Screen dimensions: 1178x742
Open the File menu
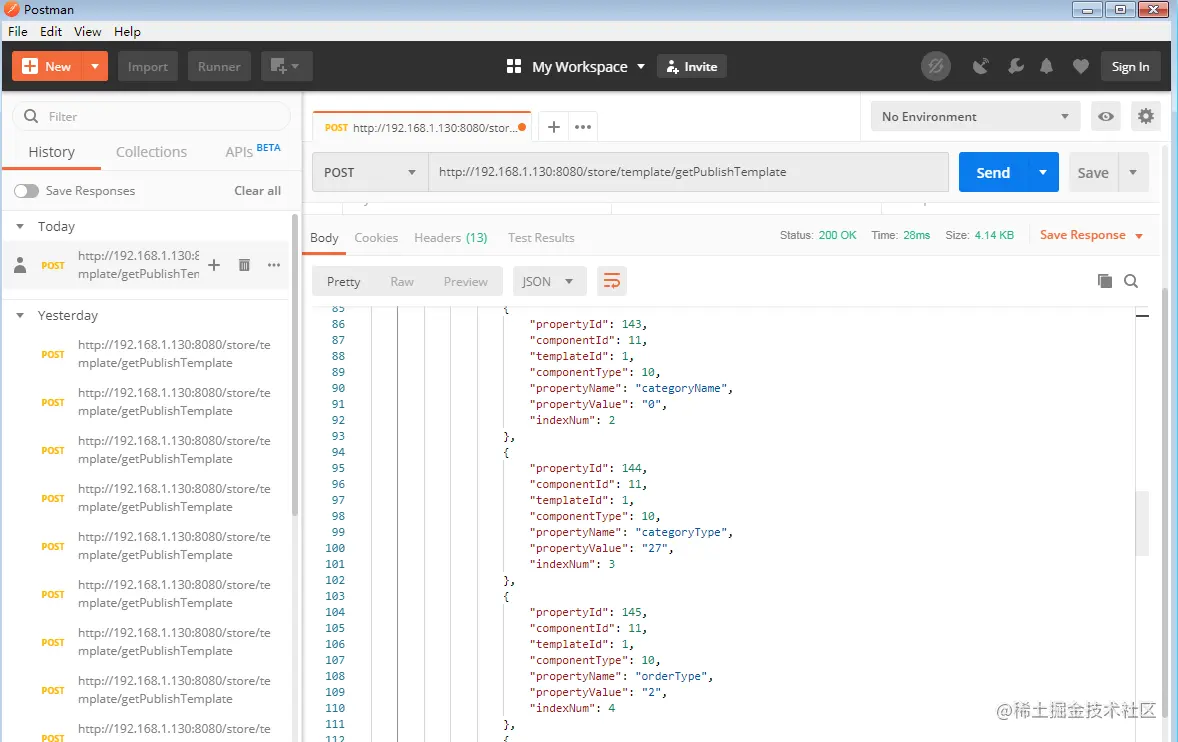coord(17,32)
